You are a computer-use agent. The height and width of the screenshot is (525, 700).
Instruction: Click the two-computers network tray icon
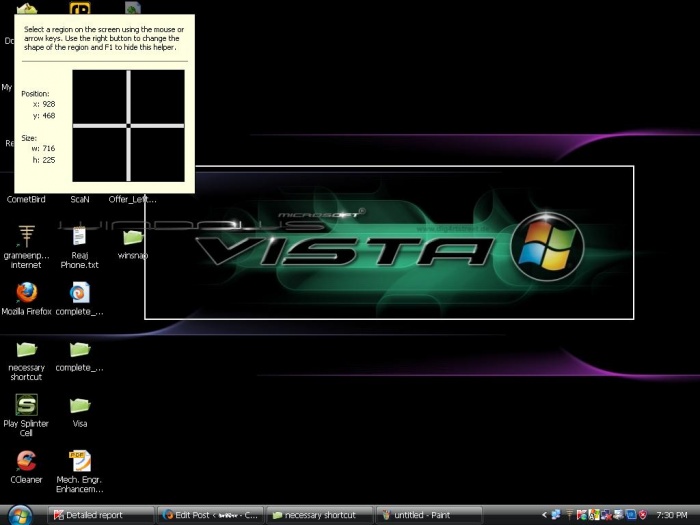tap(556, 515)
